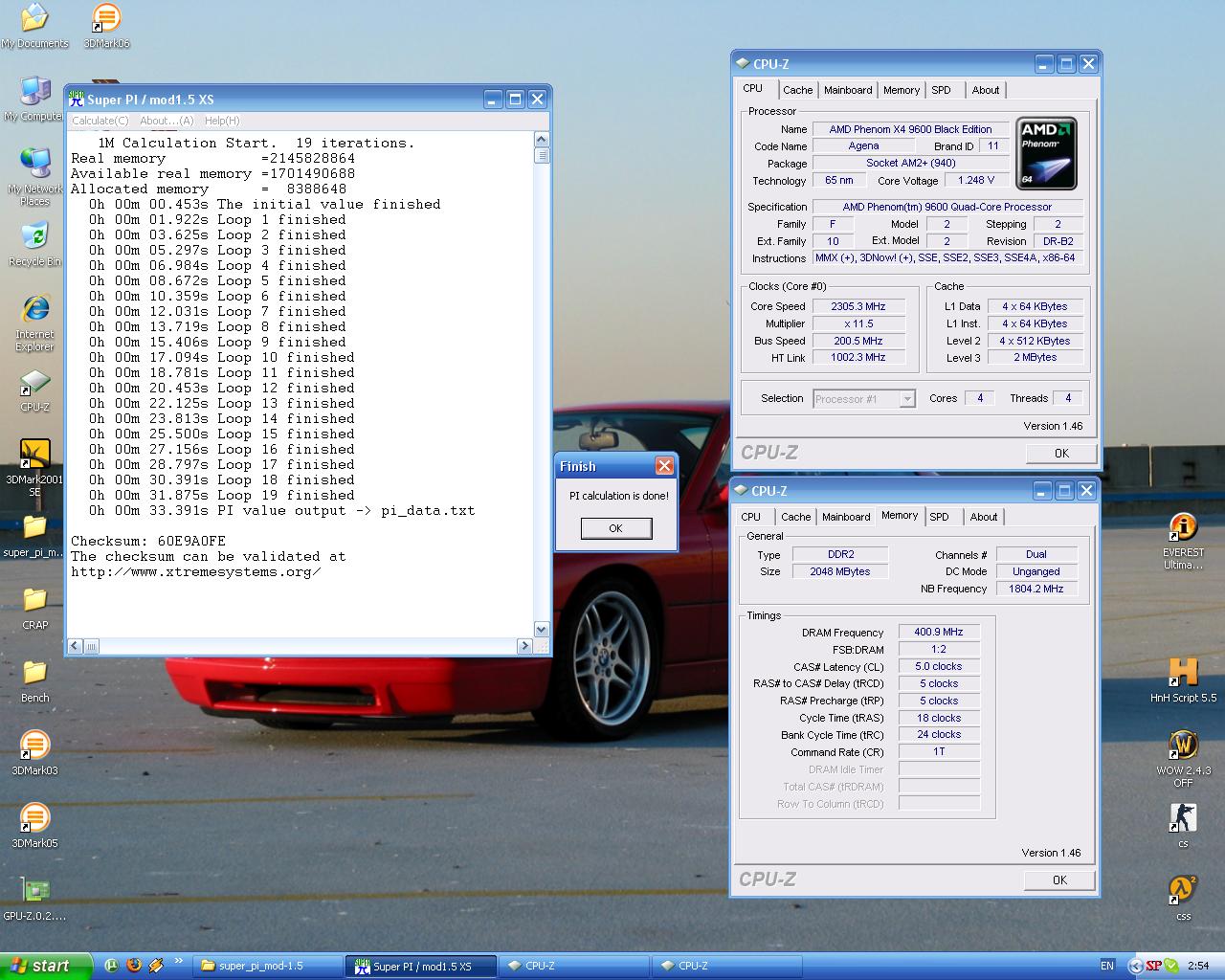The image size is (1225, 980).
Task: Switch to super_pi_mod-1.5 taskbar button
Action: (x=268, y=966)
